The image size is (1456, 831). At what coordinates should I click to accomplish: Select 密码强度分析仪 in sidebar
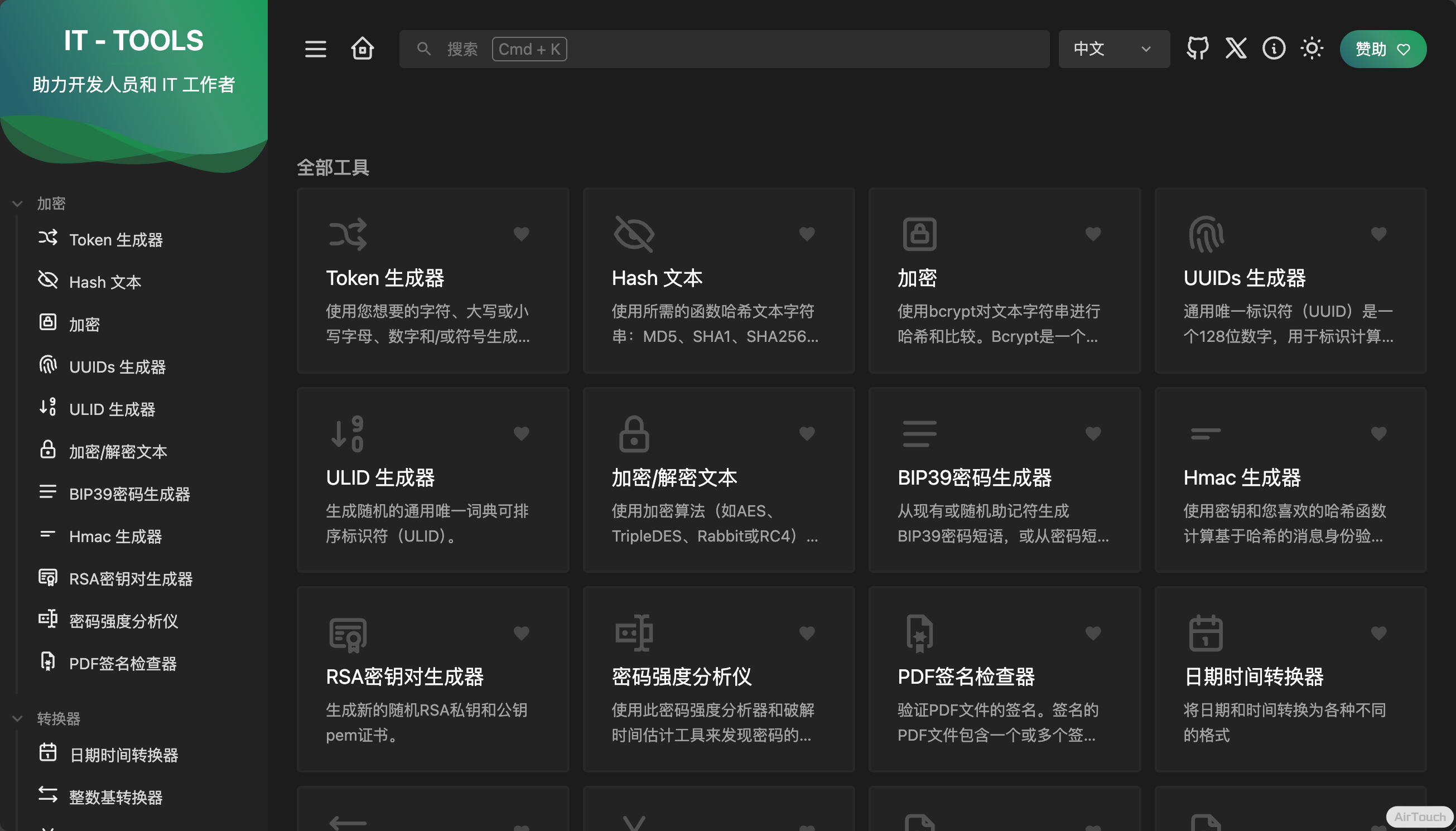pos(123,621)
